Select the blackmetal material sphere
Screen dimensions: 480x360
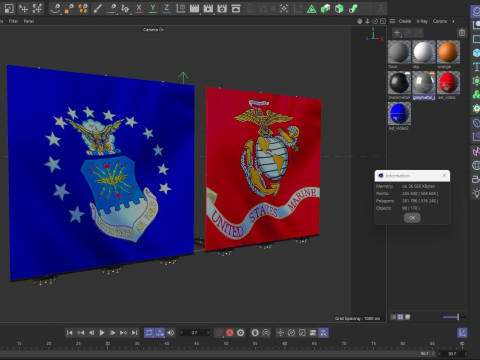399,83
